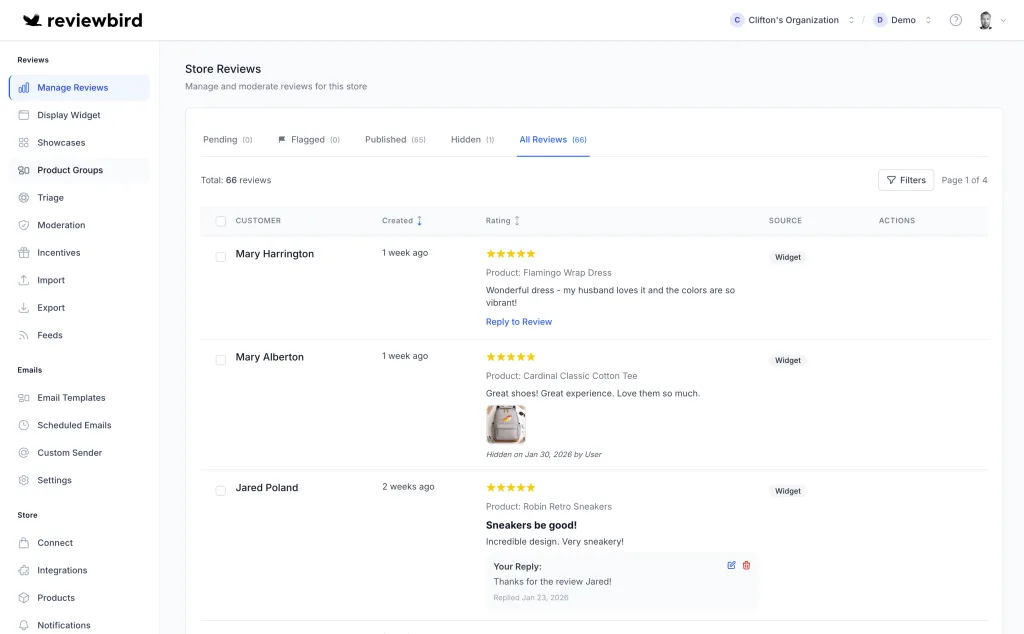Tick Jared Poland's row checkbox
Screen dimensions: 1024x634
click(220, 490)
